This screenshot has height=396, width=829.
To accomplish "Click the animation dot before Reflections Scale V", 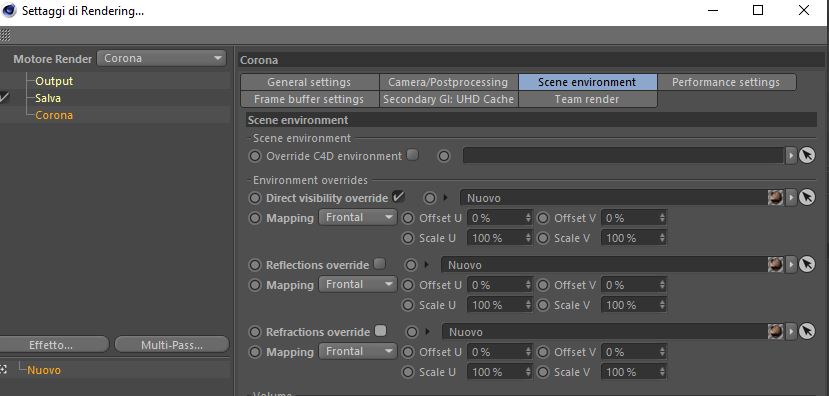I will pos(543,305).
